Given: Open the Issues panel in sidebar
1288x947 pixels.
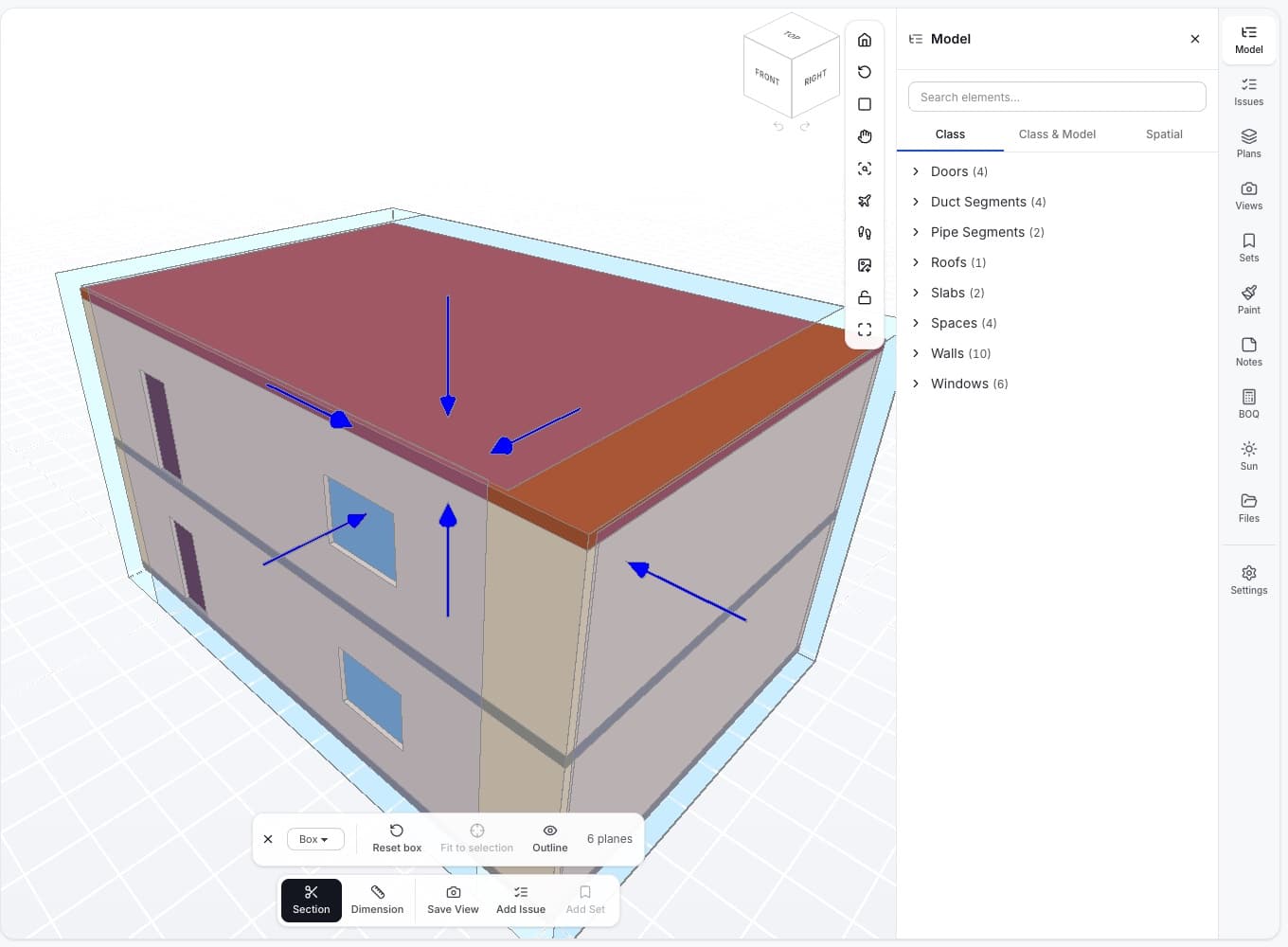Looking at the screenshot, I should [1248, 91].
